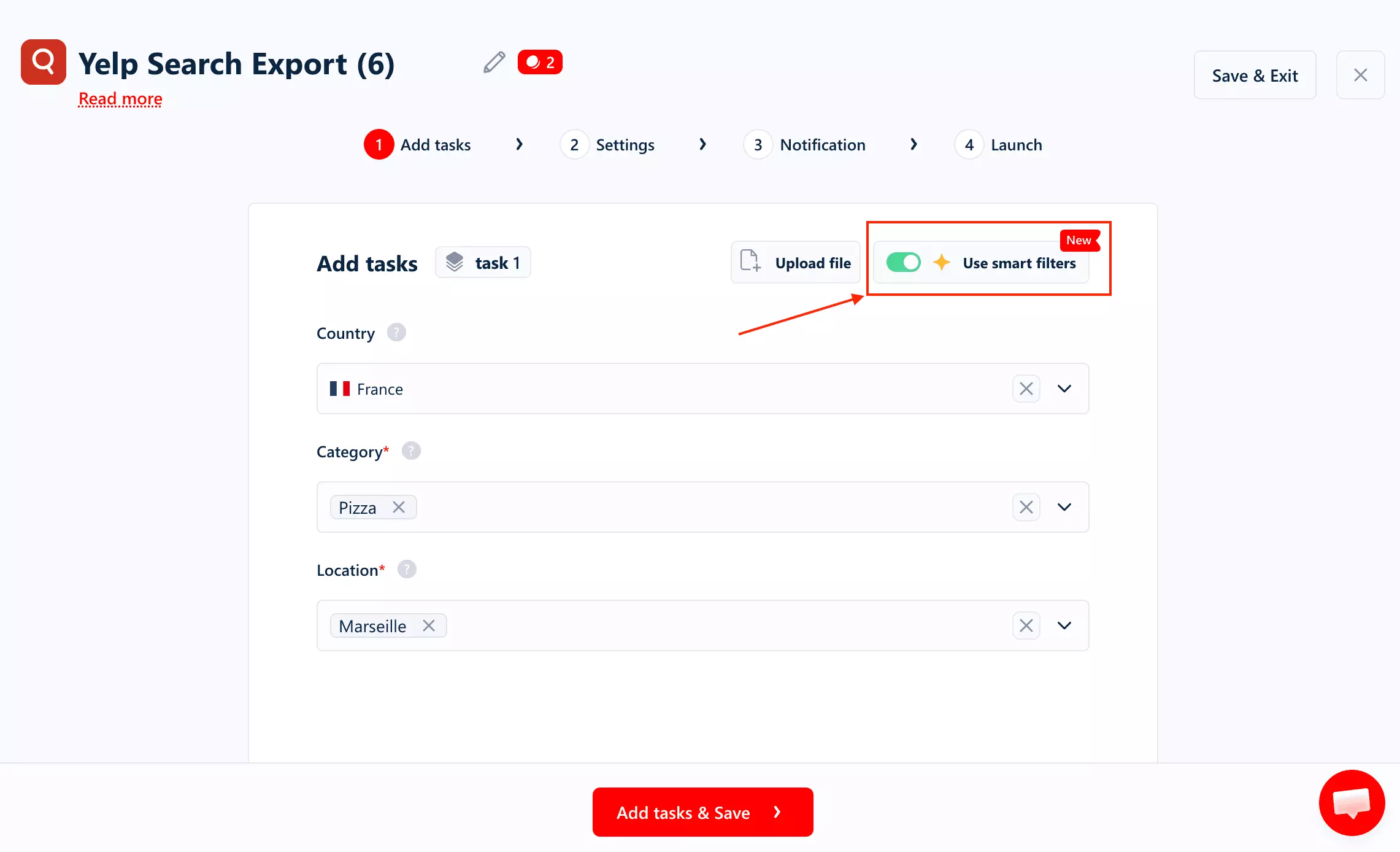Open the live chat bubble
This screenshot has width=1400, height=852.
pos(1352,803)
